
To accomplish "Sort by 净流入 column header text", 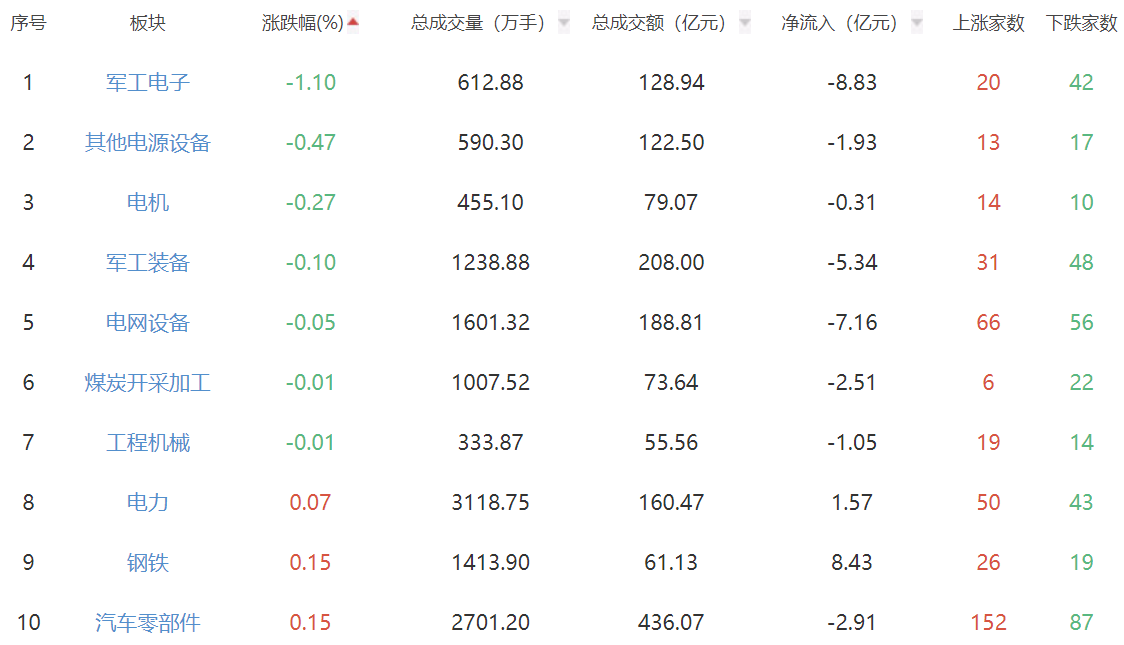I will coord(838,23).
